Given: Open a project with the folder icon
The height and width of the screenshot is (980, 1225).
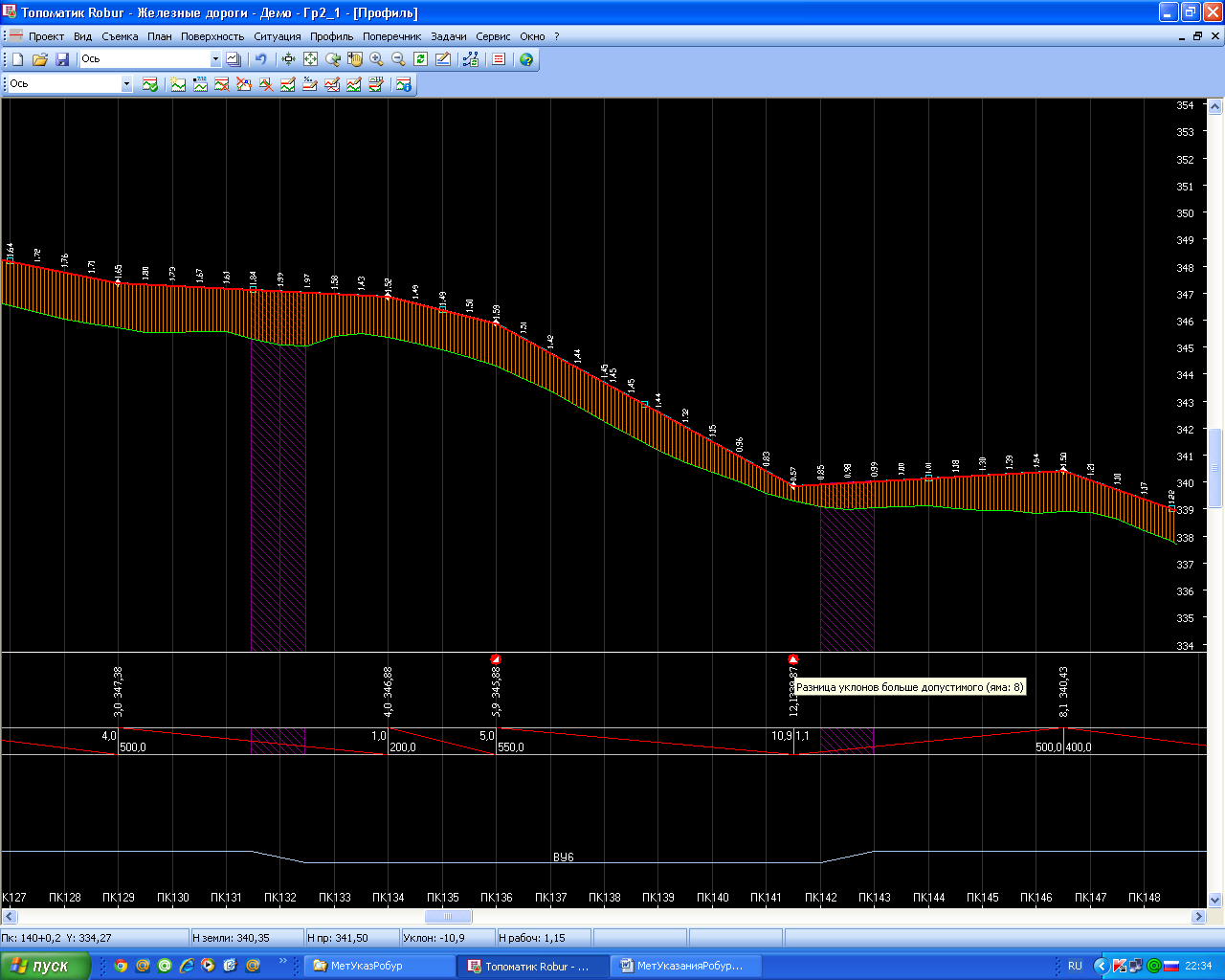Looking at the screenshot, I should point(40,59).
